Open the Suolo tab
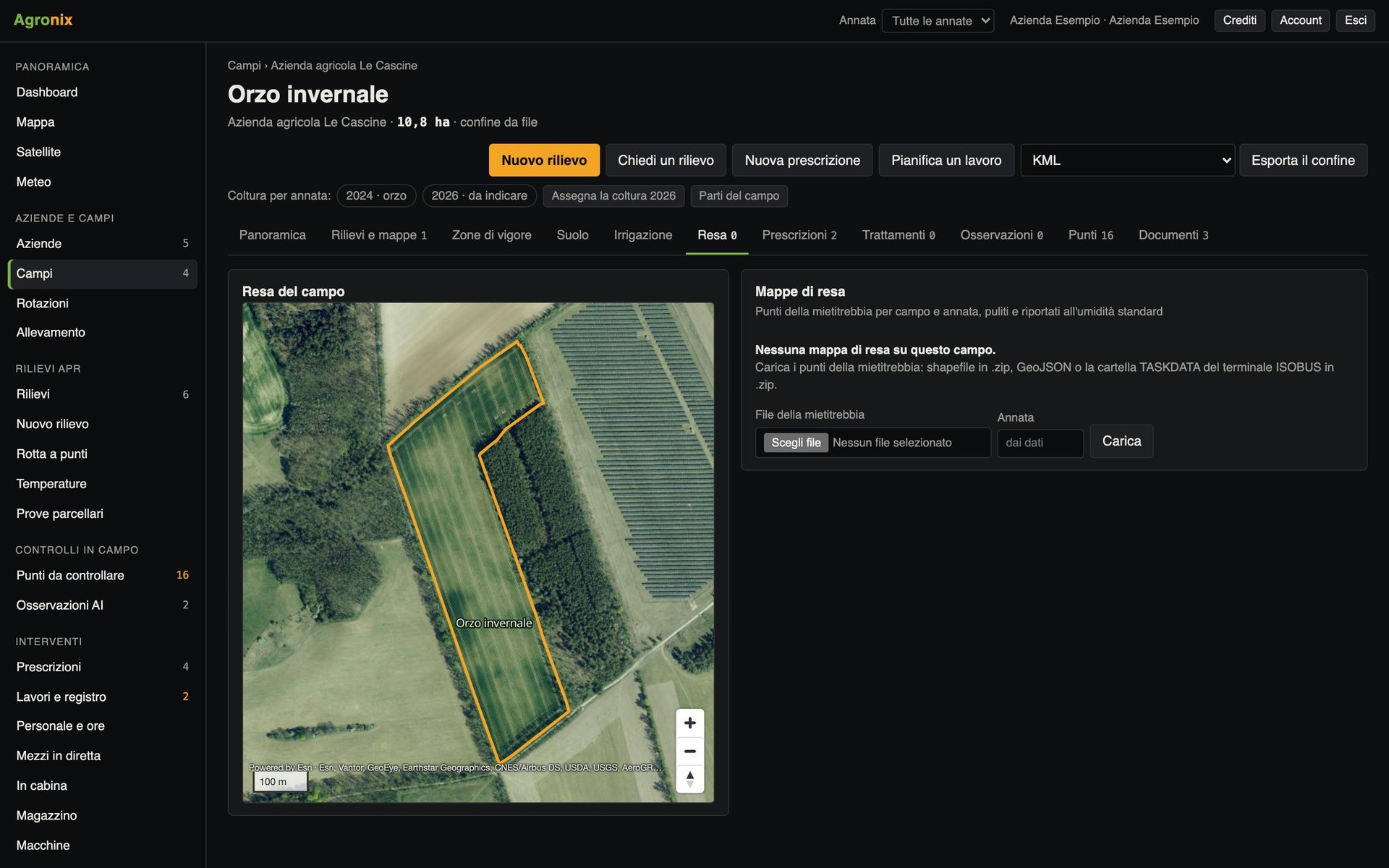Screen dimensions: 1389x868 [x=572, y=235]
